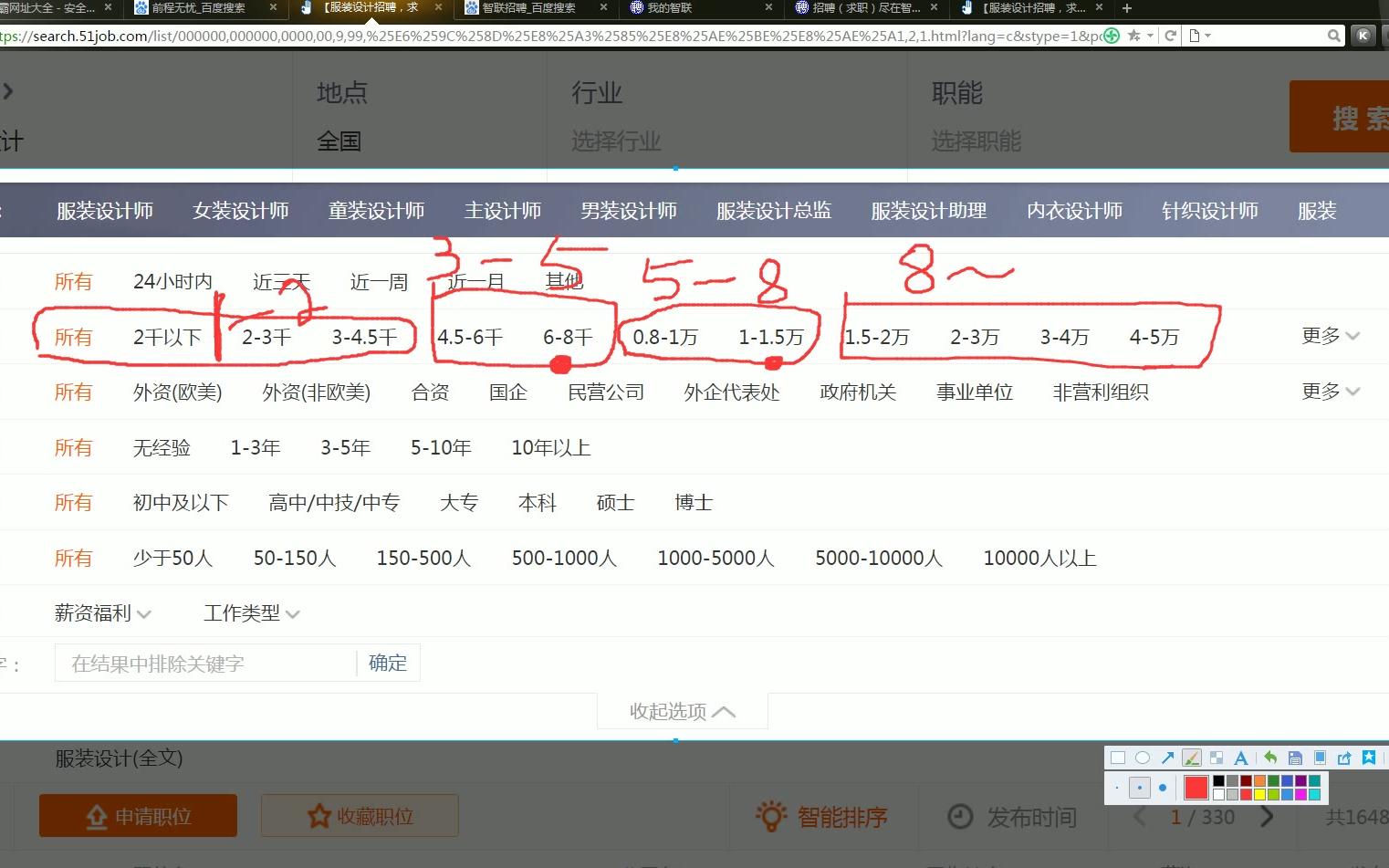Viewport: 1389px width, 868px height.
Task: Go to the previous results page arrow
Action: 1140,817
